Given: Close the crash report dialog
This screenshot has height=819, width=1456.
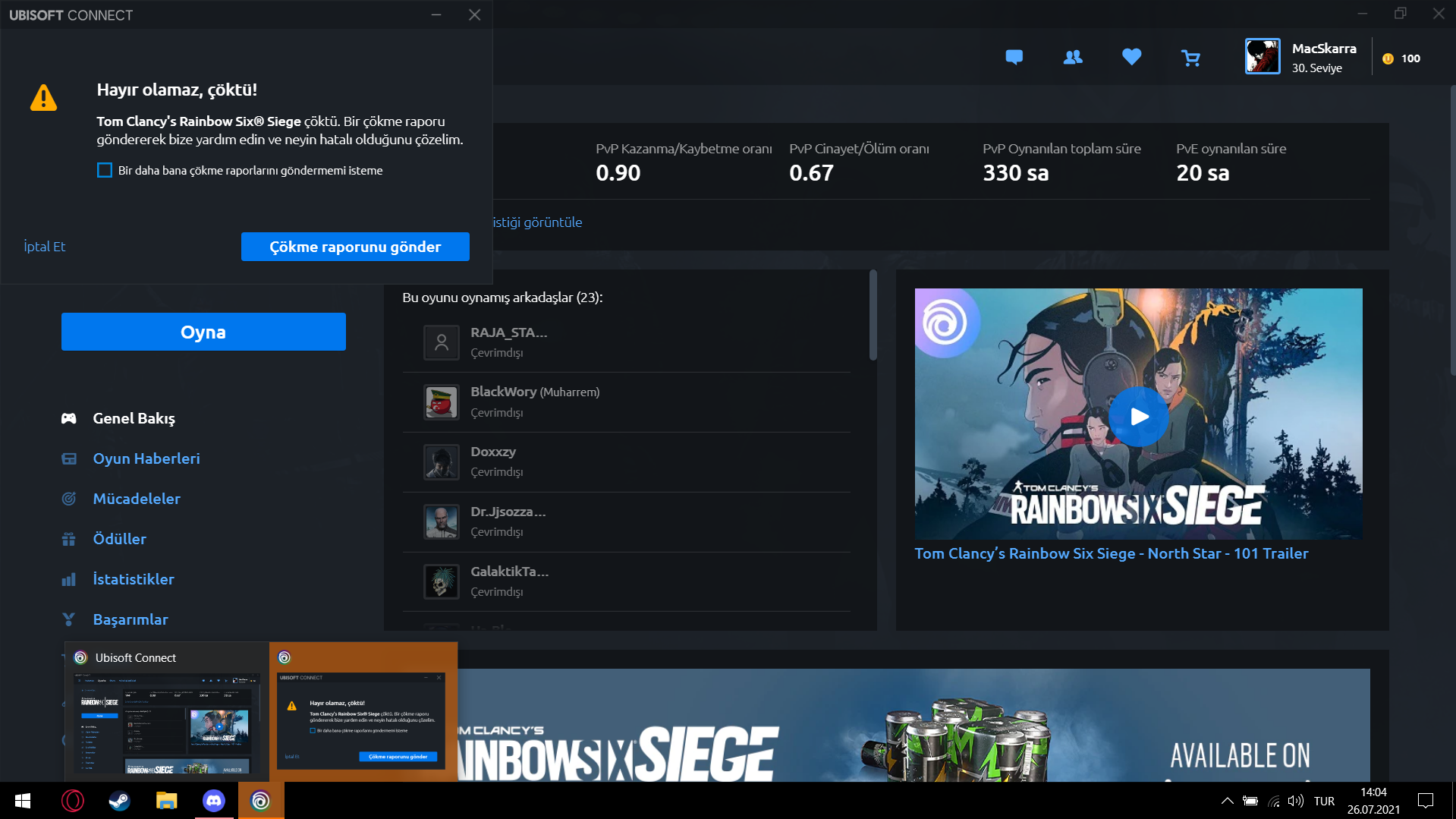Looking at the screenshot, I should [475, 15].
